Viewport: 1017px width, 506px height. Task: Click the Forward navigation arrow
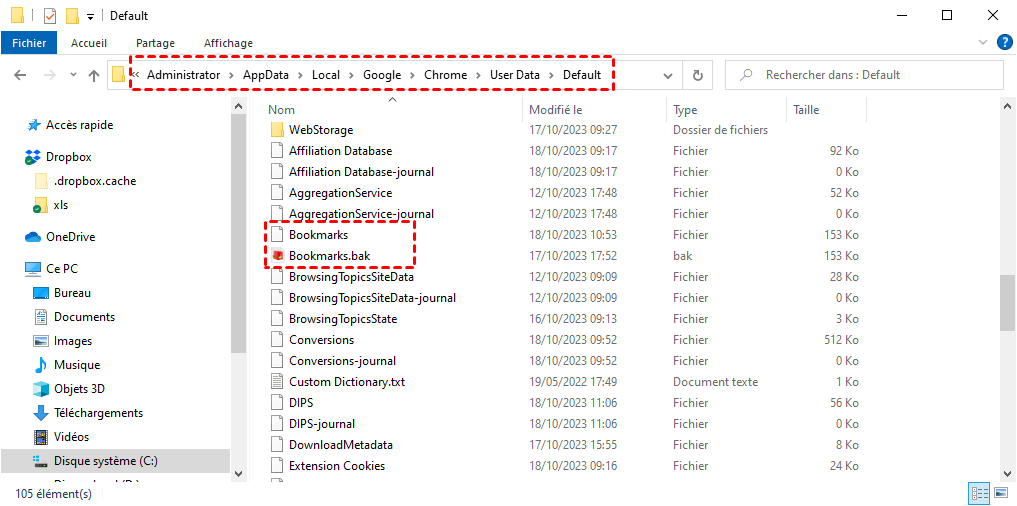[49, 75]
